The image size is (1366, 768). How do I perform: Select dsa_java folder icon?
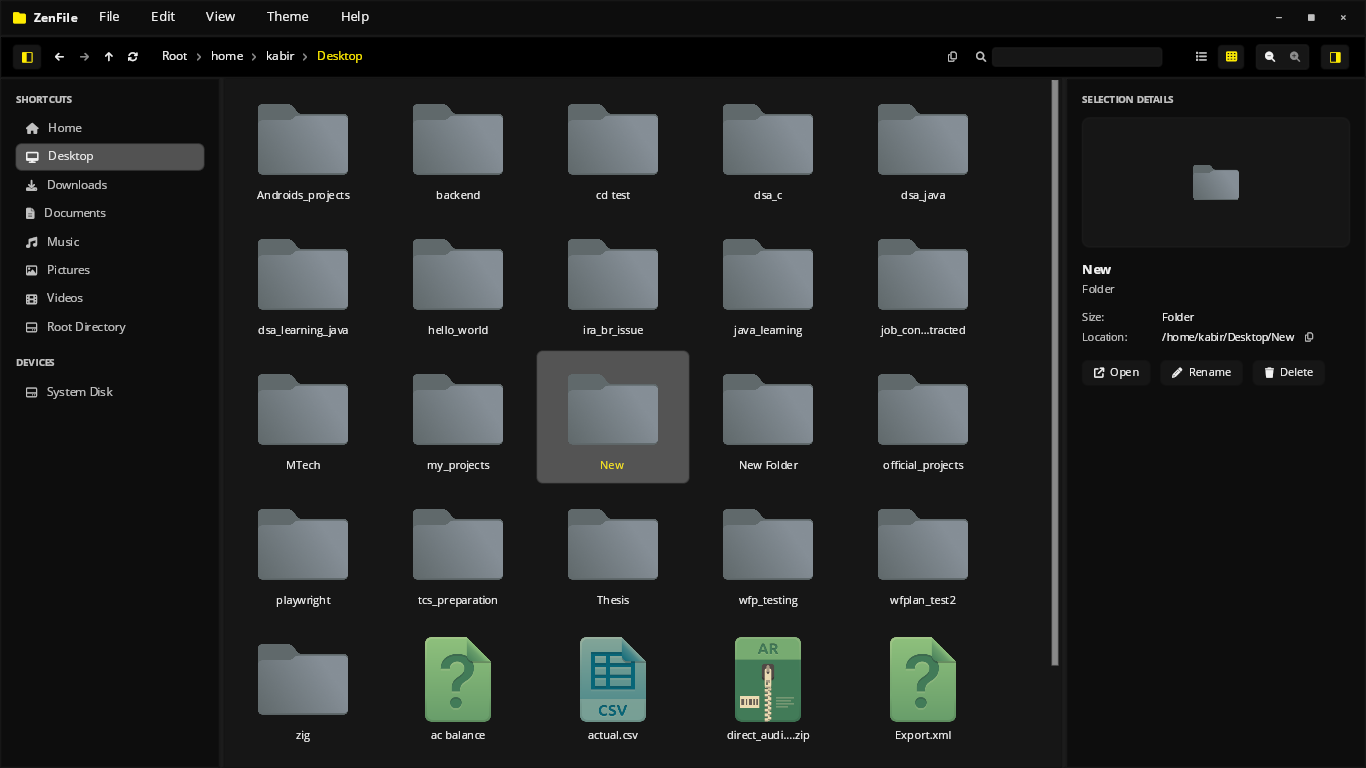pos(923,140)
